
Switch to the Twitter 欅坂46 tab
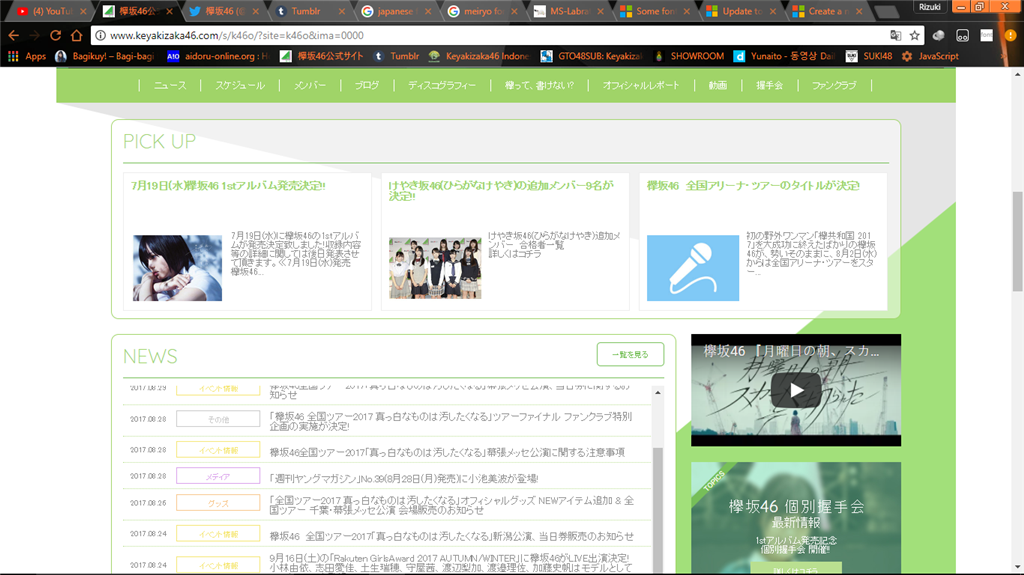[222, 11]
